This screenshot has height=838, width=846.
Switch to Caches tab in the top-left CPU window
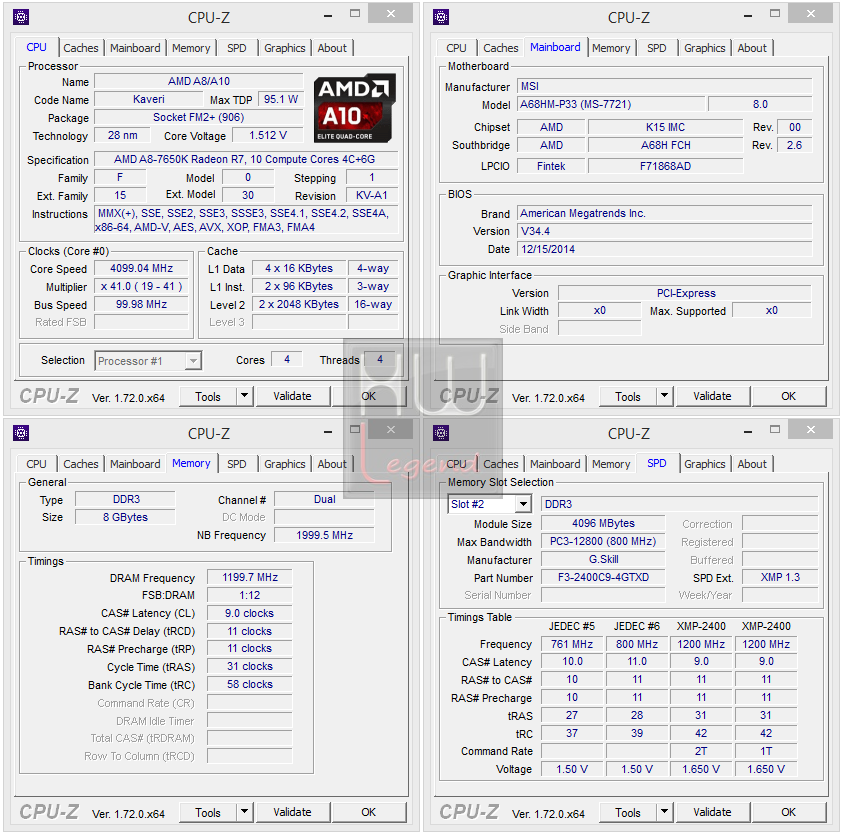click(81, 48)
